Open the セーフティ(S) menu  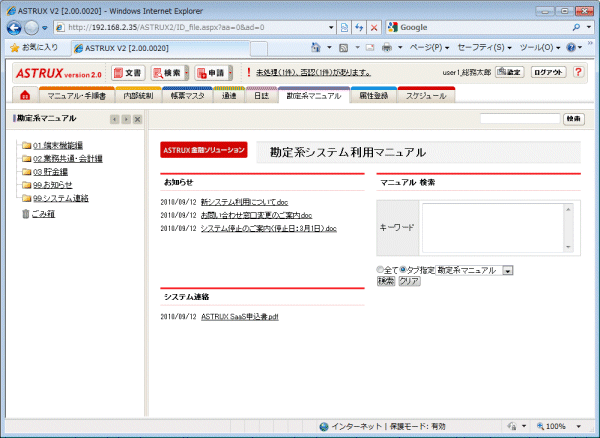(484, 48)
